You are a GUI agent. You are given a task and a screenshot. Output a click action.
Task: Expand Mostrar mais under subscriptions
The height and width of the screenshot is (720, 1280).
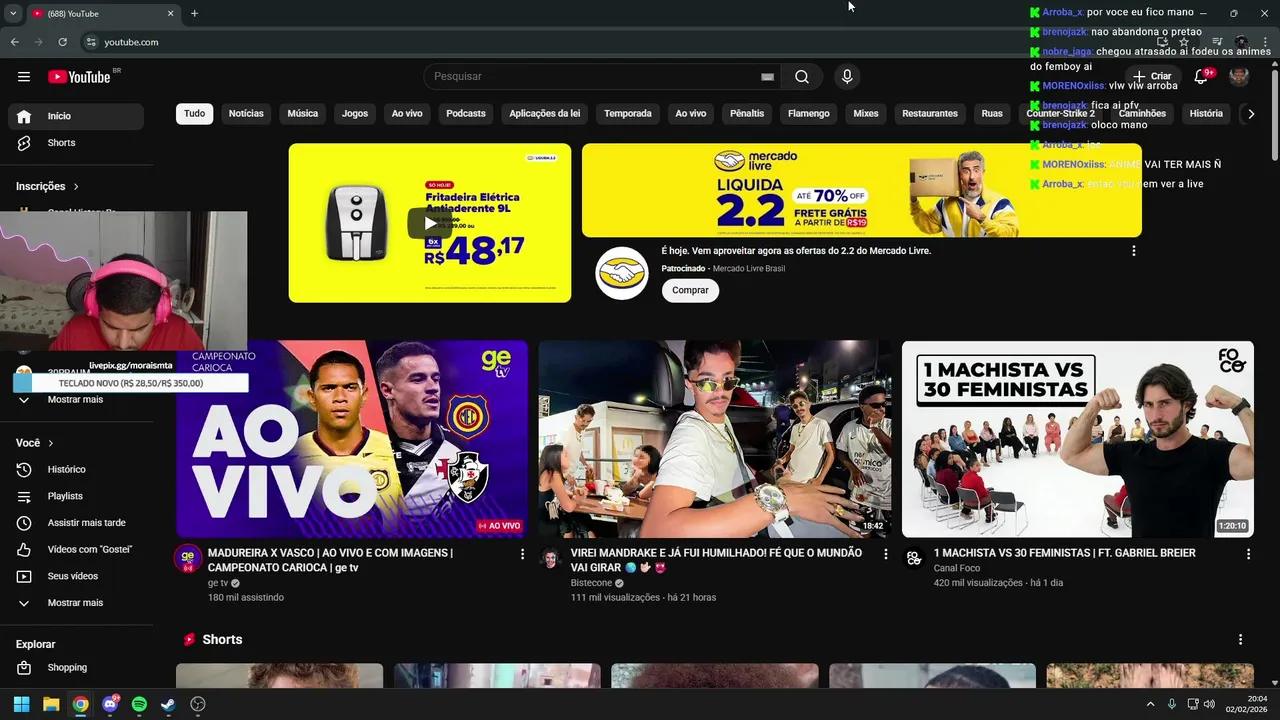tap(76, 399)
